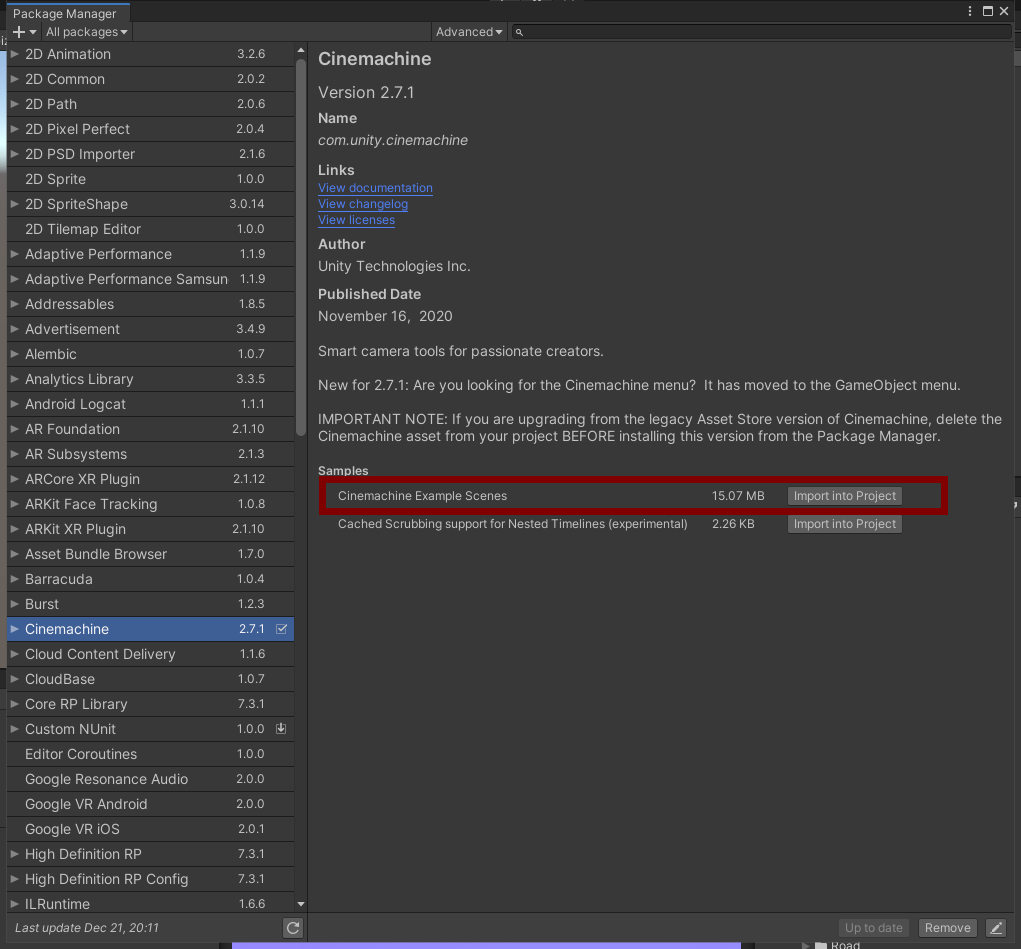Select the Google VR Android package
The image size is (1021, 949).
coord(150,804)
